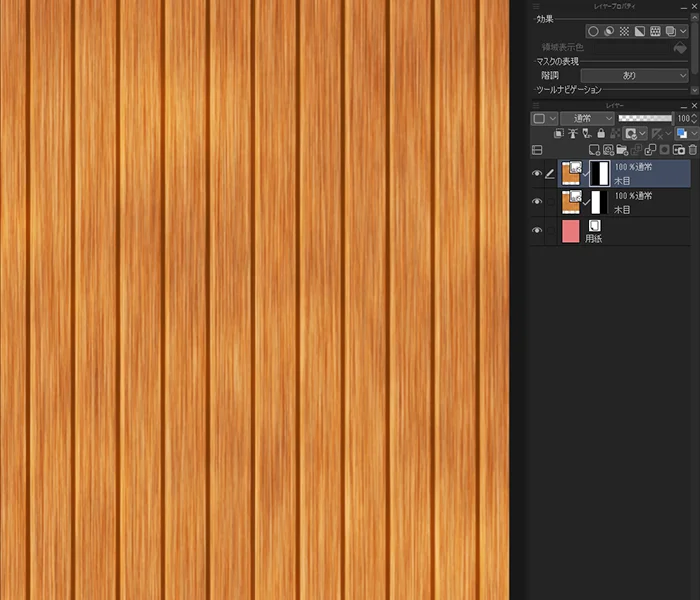Click the wood grain canvas image
This screenshot has width=700, height=600.
(x=254, y=300)
